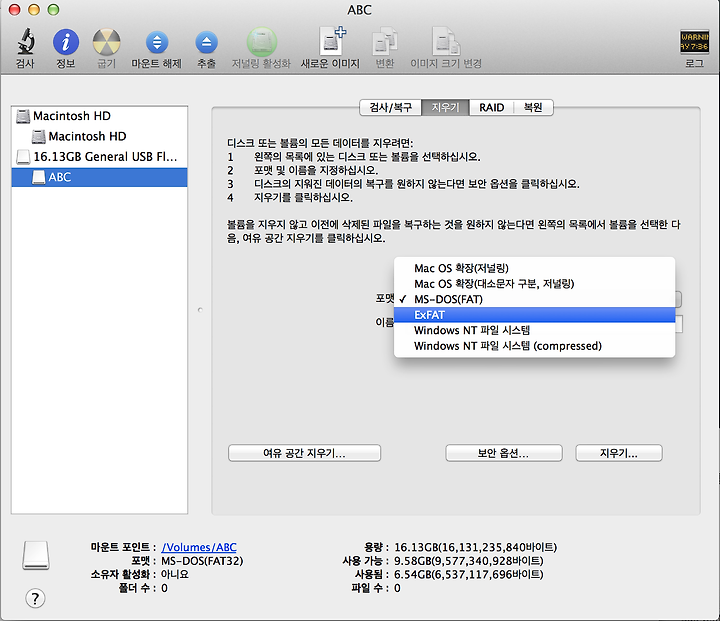This screenshot has width=720, height=621.
Task: Select the ABC volume in sidebar
Action: click(99, 177)
